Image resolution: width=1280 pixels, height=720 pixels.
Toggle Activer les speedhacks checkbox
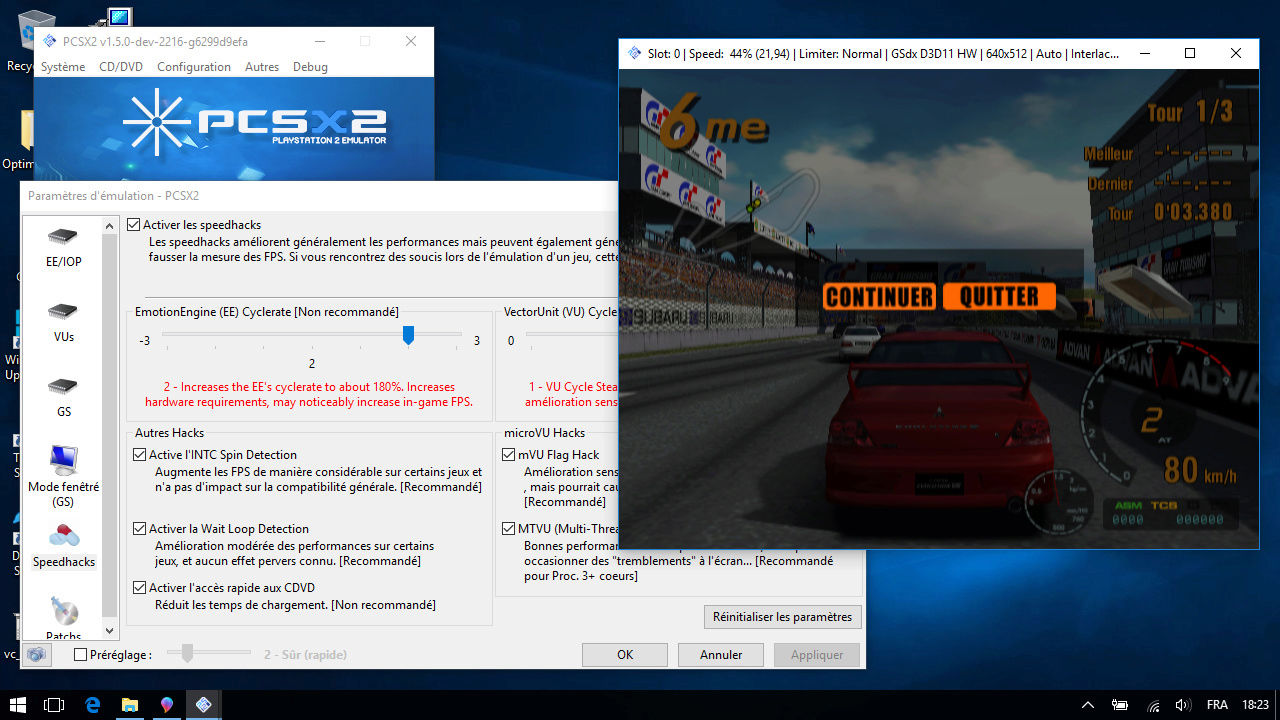point(135,225)
